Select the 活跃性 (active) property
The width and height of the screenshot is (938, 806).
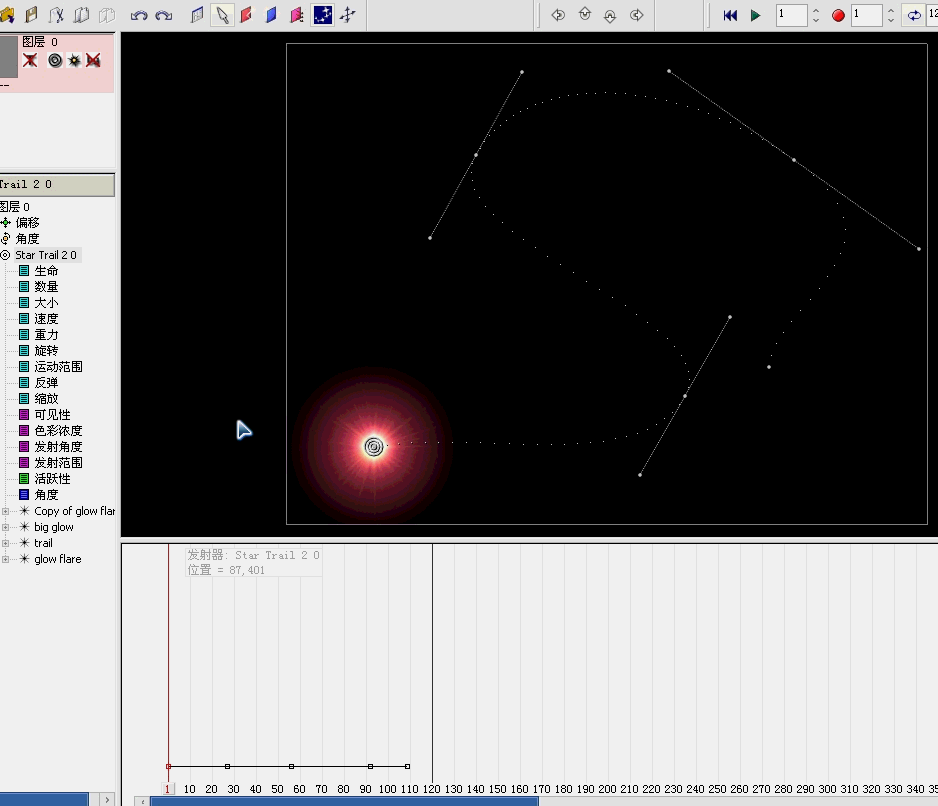click(x=52, y=479)
